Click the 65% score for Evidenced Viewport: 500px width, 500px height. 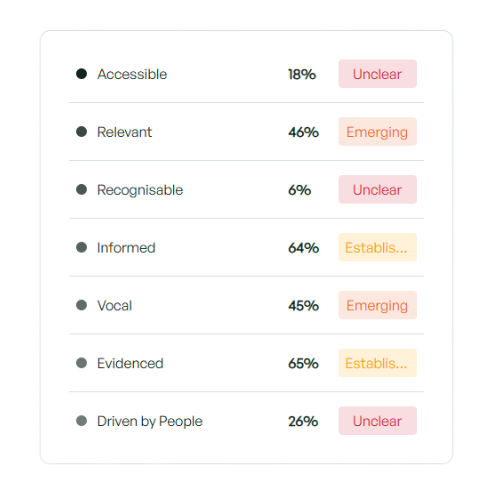tap(303, 363)
